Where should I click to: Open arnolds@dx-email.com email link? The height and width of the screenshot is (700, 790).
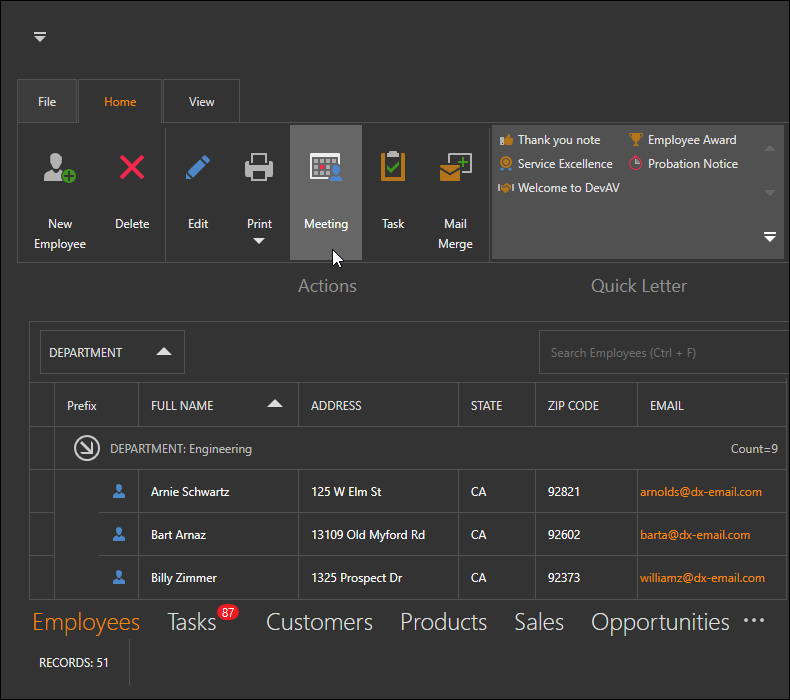click(x=701, y=492)
